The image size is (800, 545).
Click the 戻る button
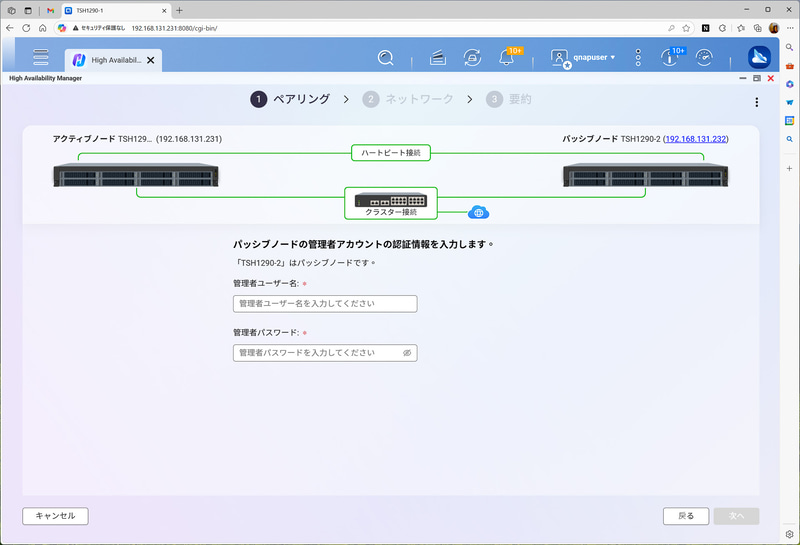pyautogui.click(x=686, y=516)
